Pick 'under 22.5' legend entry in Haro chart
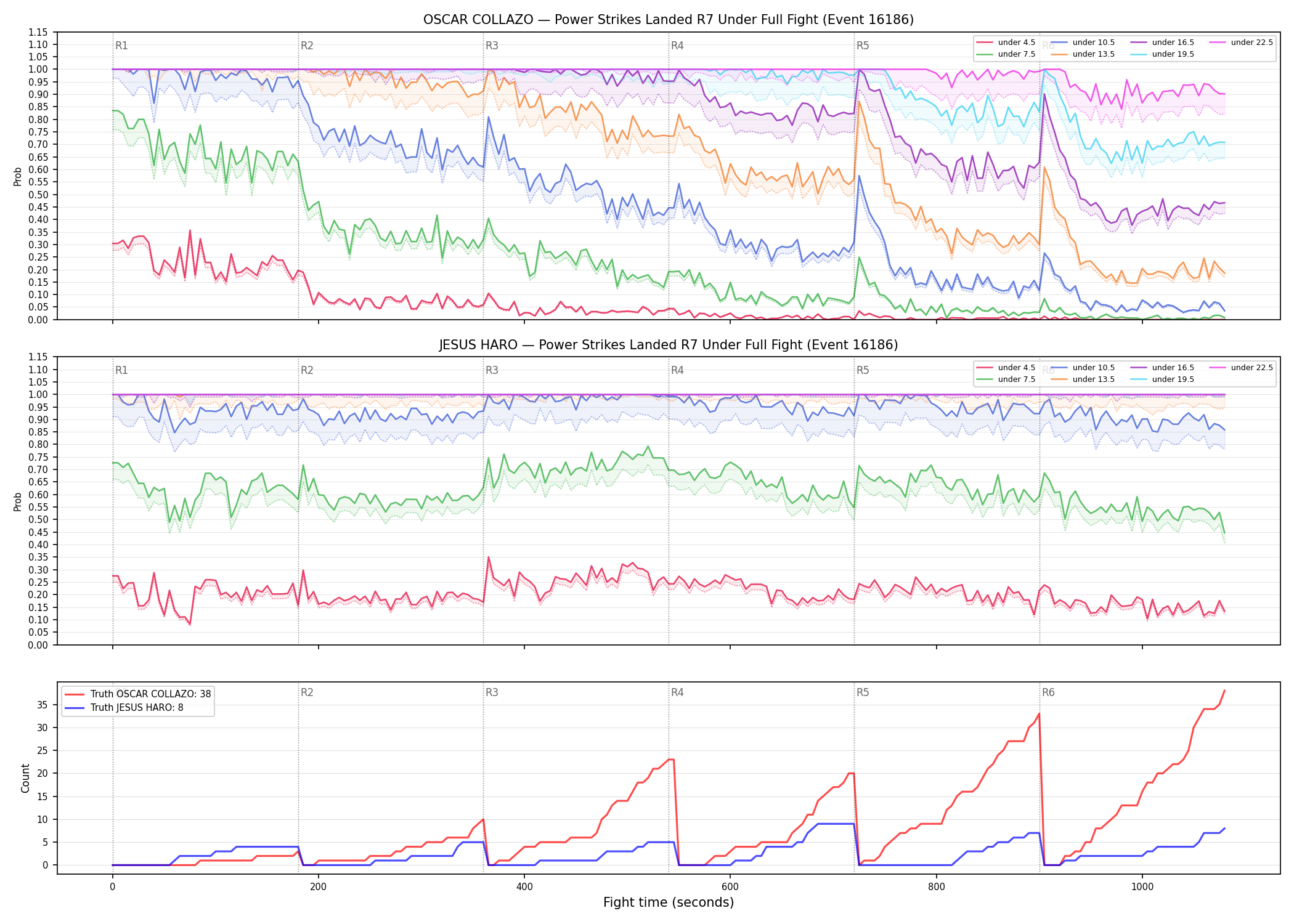The image size is (1294, 924). pos(1241,368)
